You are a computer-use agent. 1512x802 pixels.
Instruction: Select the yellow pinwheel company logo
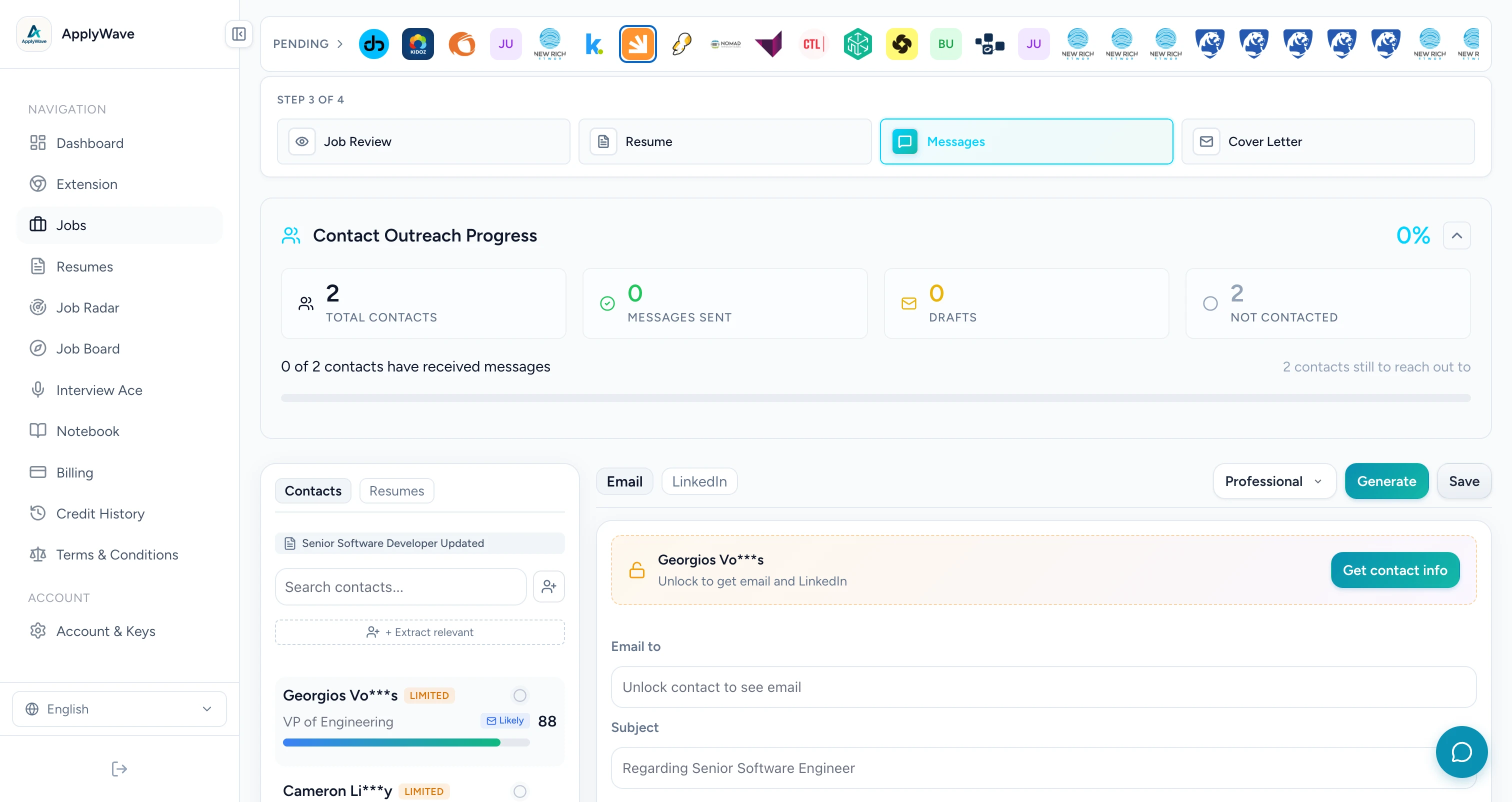901,44
